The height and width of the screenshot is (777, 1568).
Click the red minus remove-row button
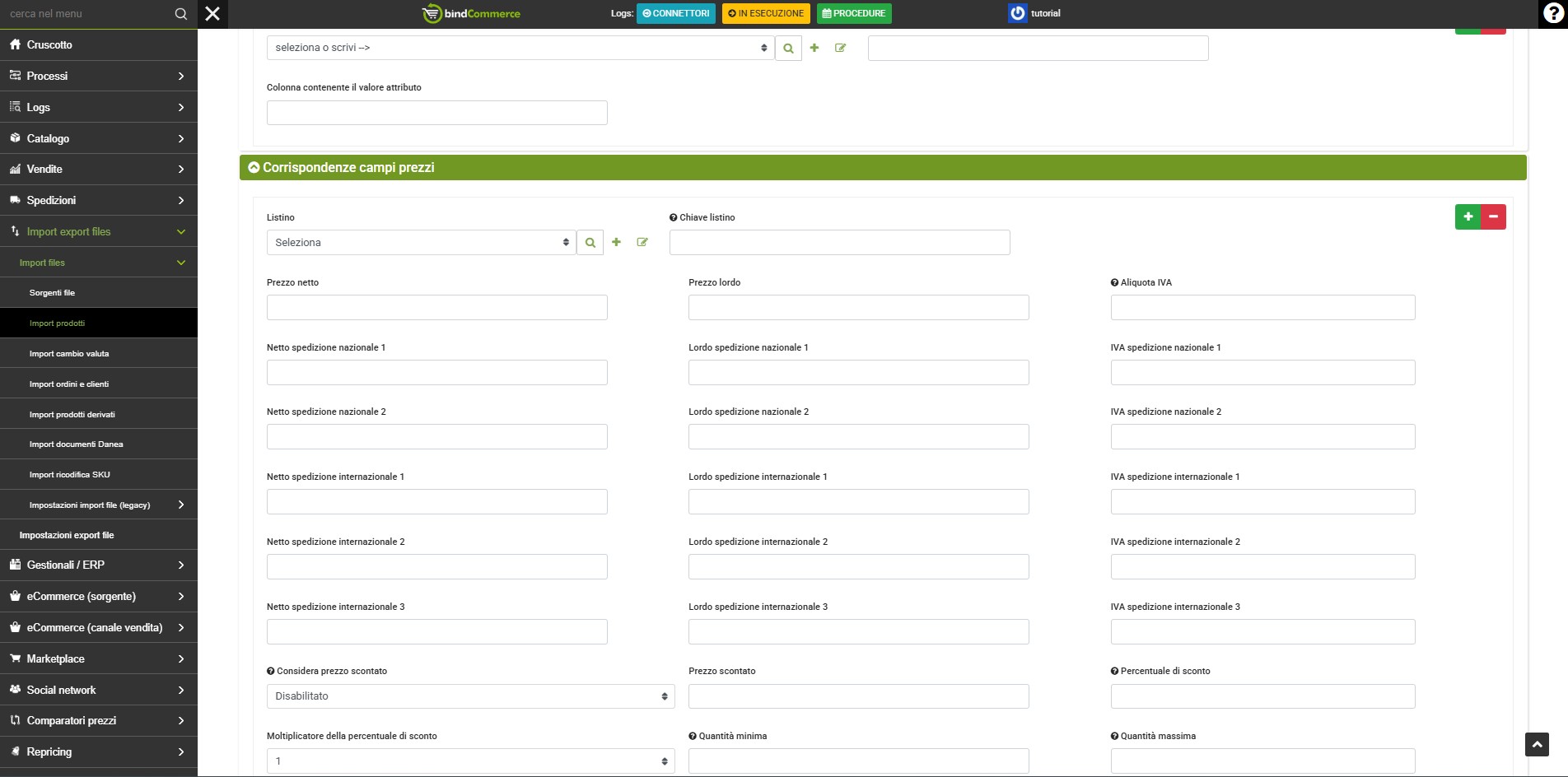pos(1493,216)
